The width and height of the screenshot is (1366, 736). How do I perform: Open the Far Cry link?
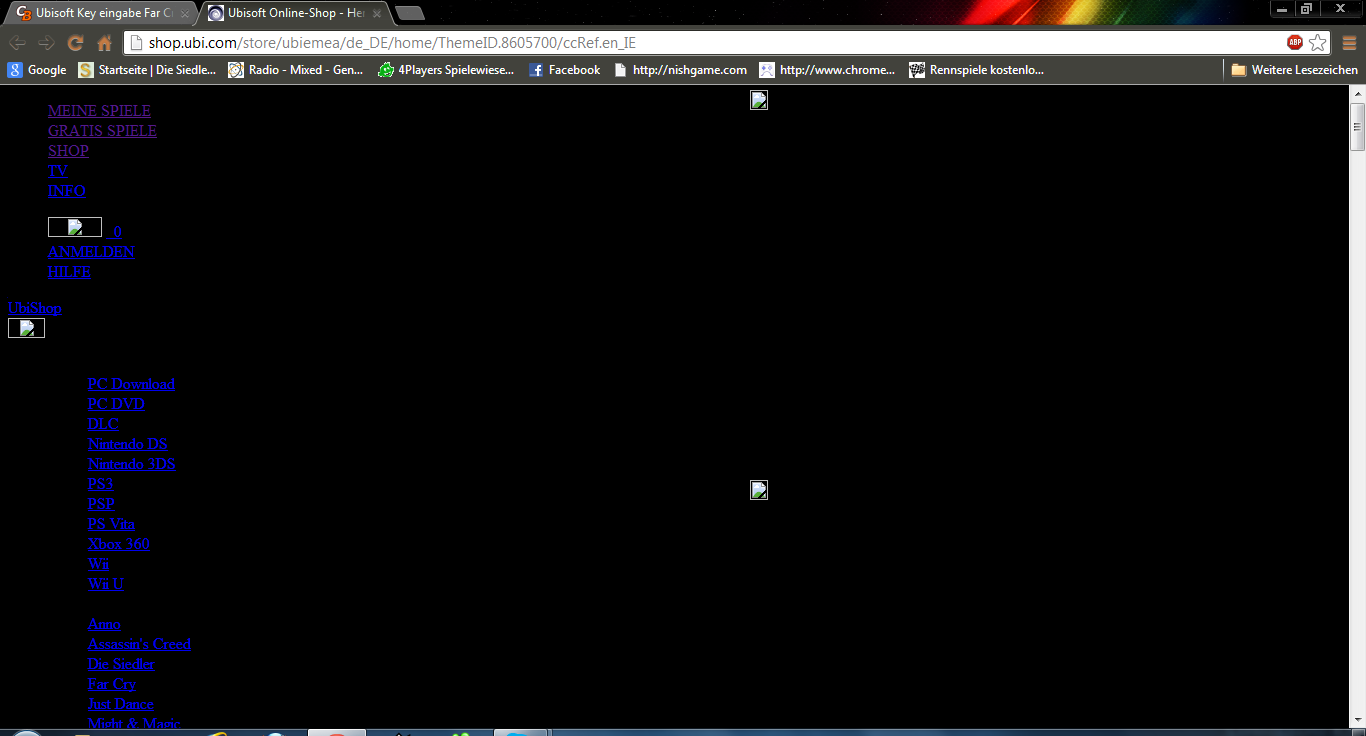click(x=111, y=684)
